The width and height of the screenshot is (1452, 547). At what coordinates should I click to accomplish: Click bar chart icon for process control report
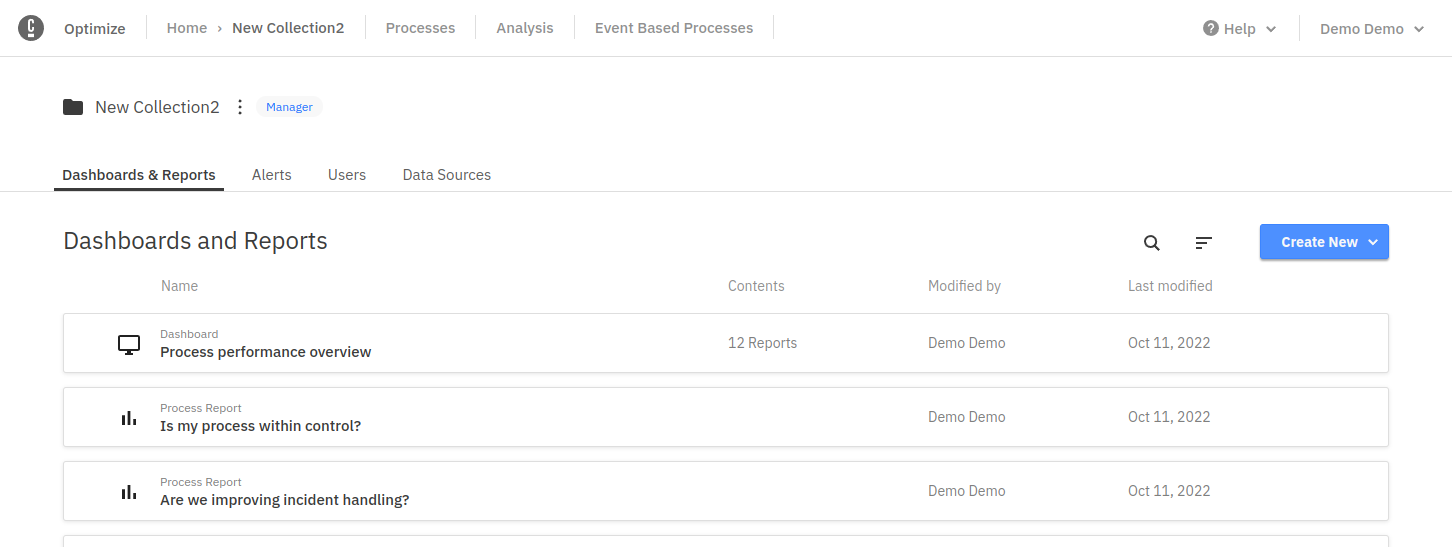129,418
